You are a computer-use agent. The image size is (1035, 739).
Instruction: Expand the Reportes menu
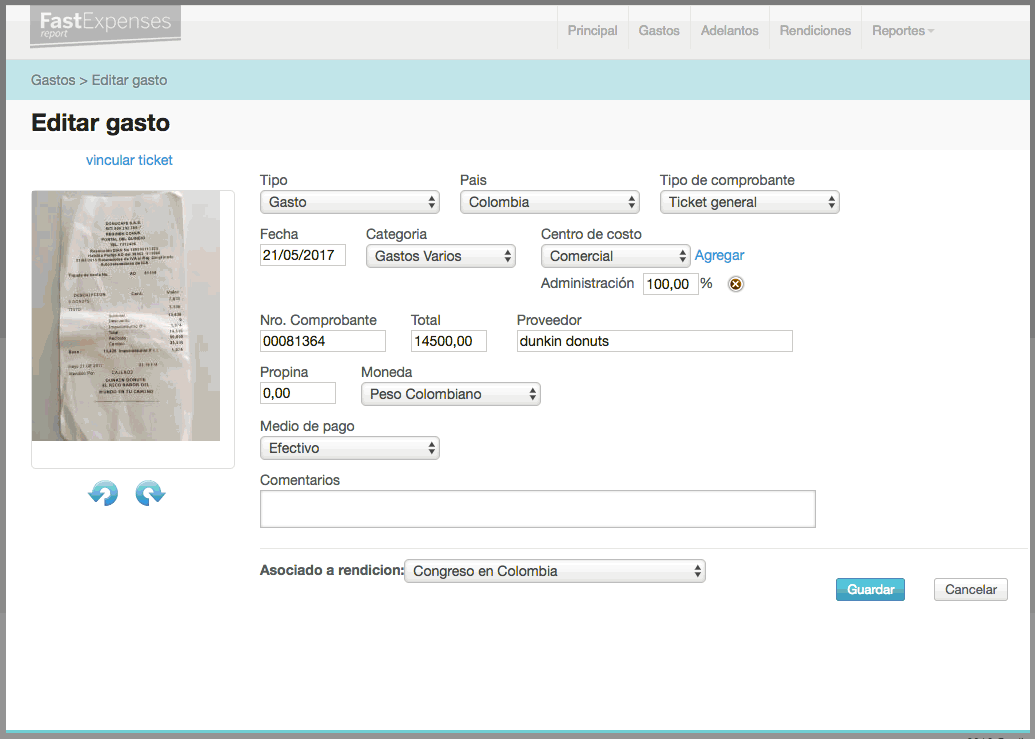point(902,30)
